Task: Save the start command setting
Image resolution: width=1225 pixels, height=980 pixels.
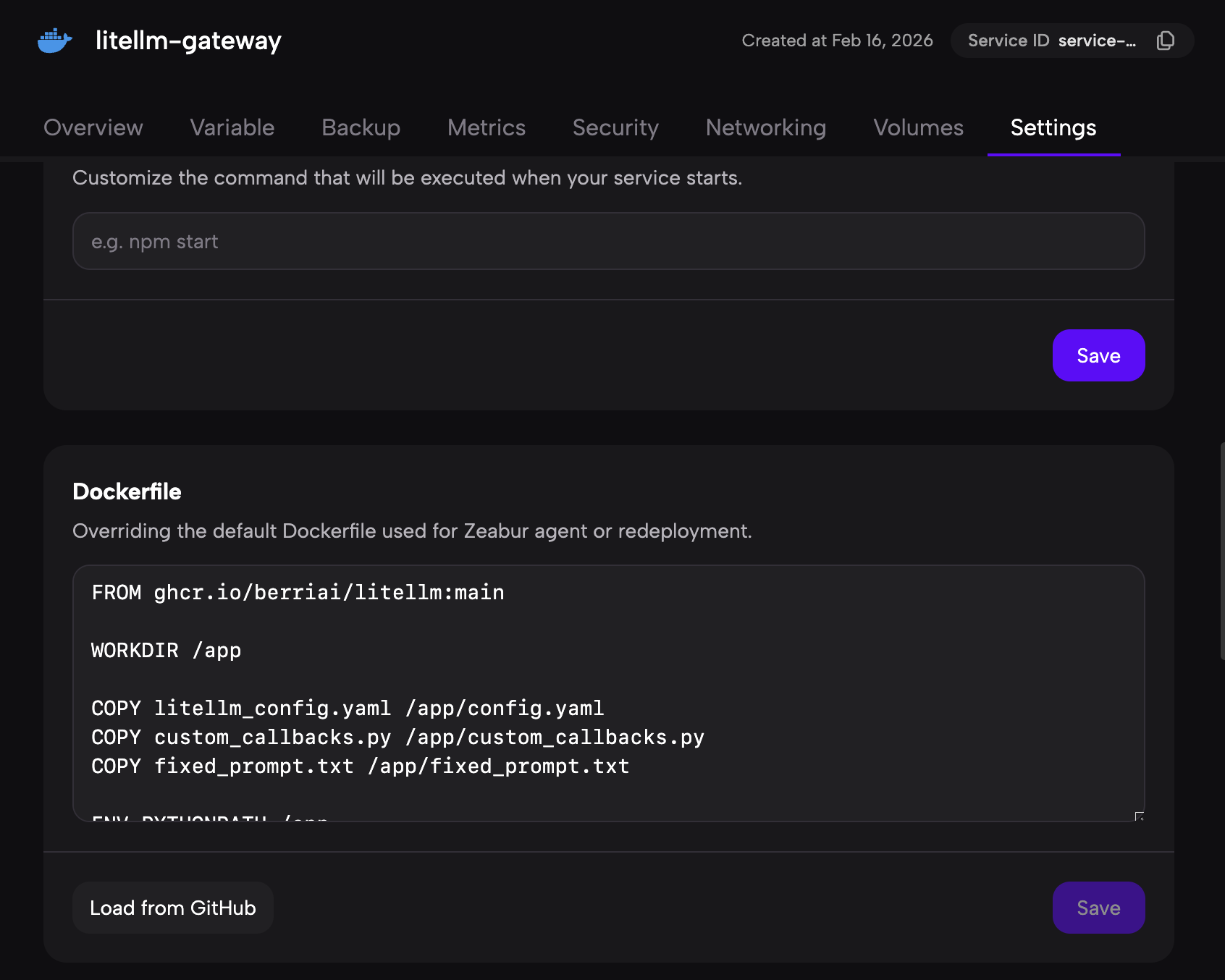Action: tap(1098, 355)
